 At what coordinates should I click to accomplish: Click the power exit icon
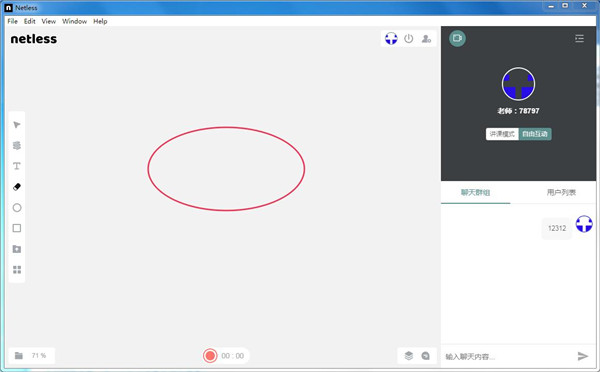click(409, 39)
